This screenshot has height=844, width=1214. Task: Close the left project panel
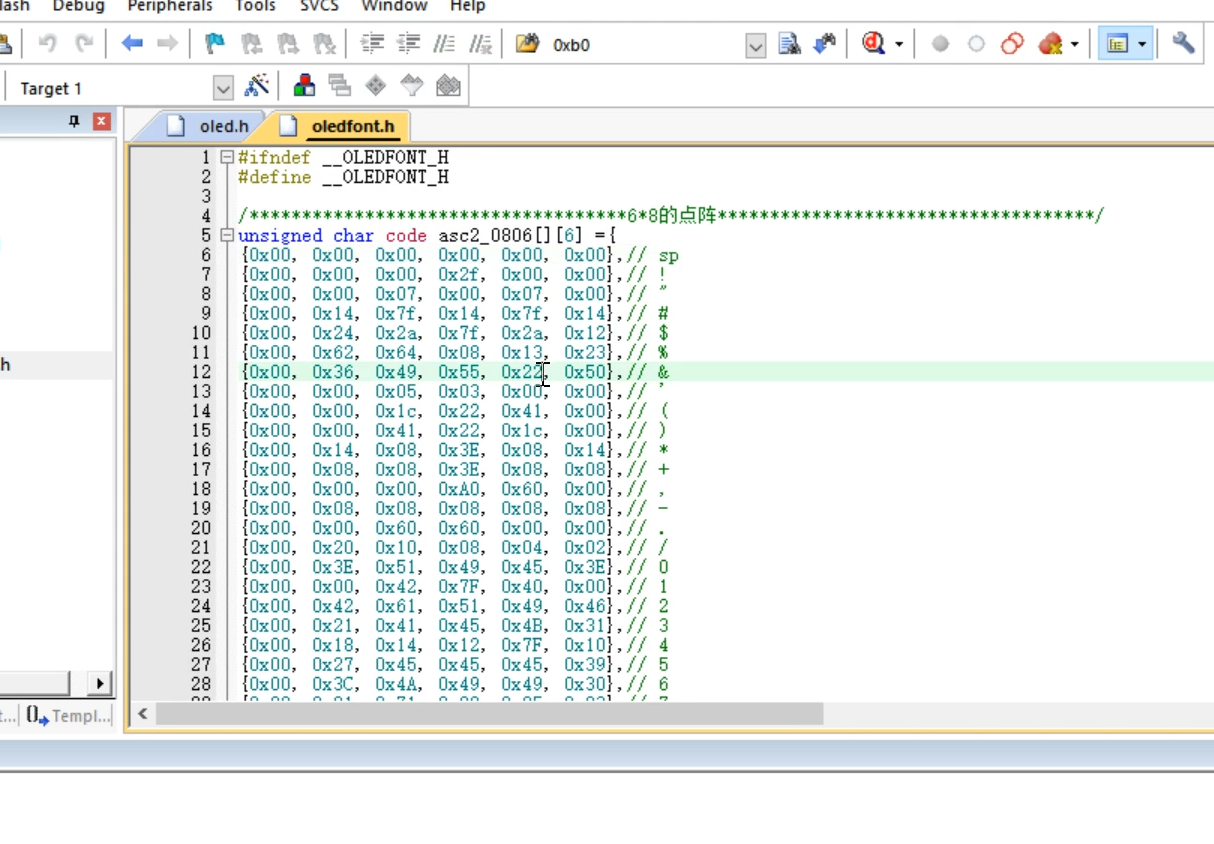click(x=101, y=121)
